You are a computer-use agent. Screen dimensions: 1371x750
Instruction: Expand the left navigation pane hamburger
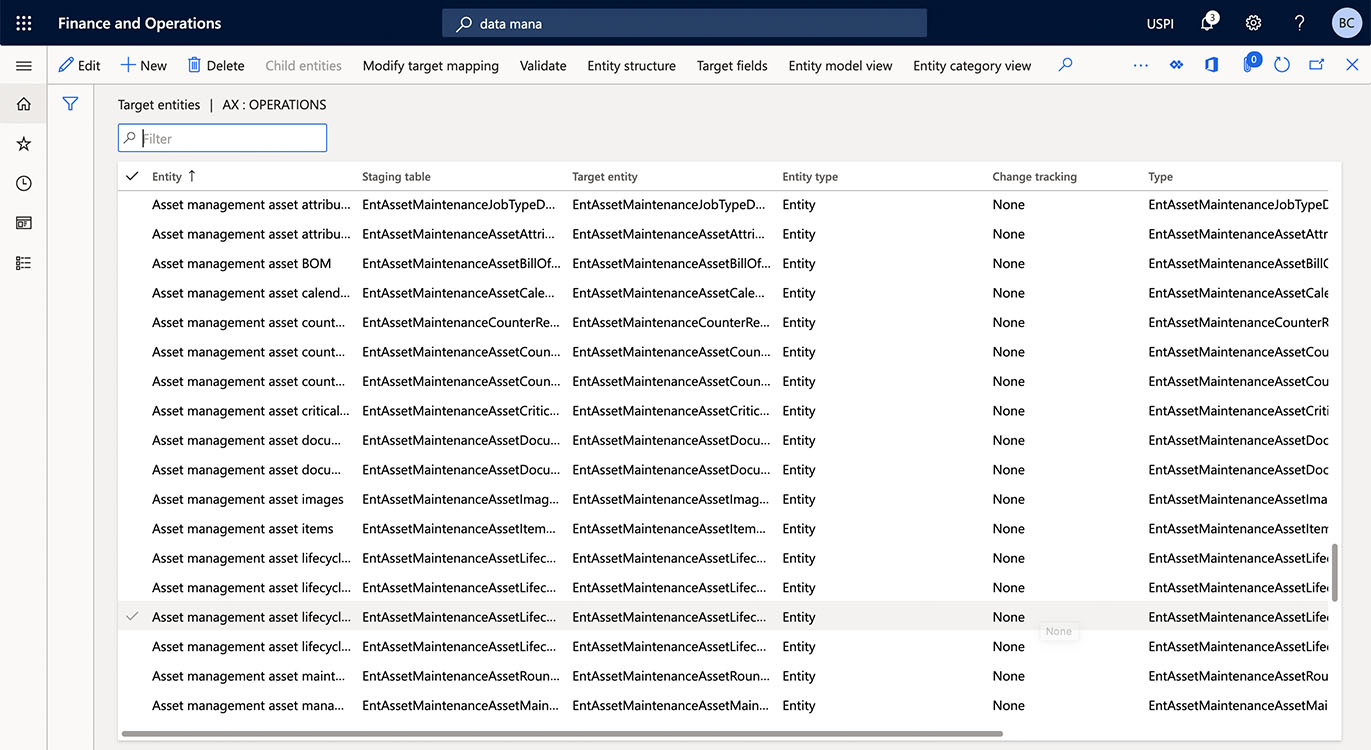pos(24,66)
